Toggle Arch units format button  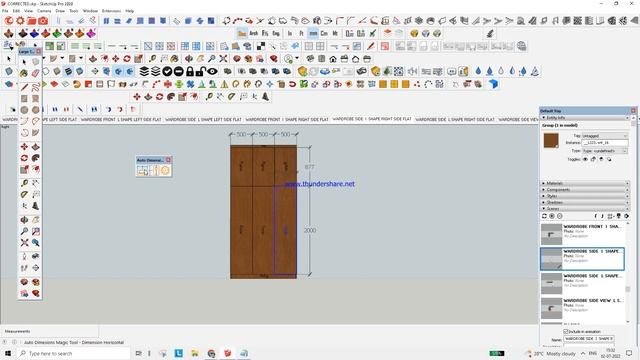click(x=253, y=33)
